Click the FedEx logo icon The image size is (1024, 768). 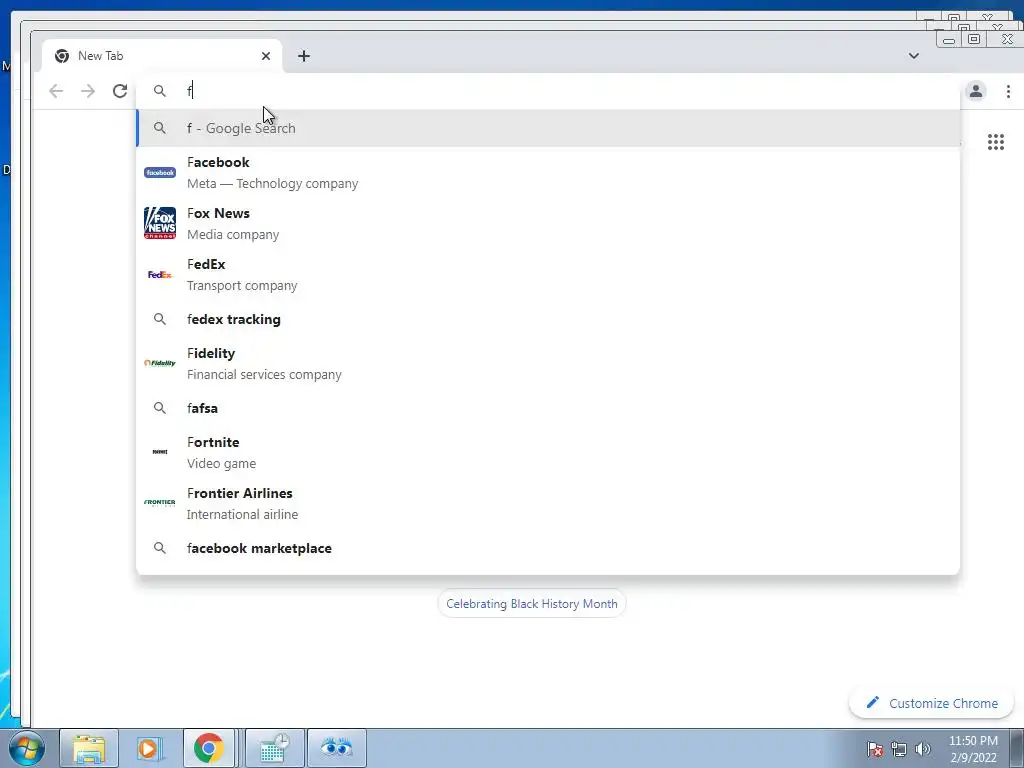[160, 274]
